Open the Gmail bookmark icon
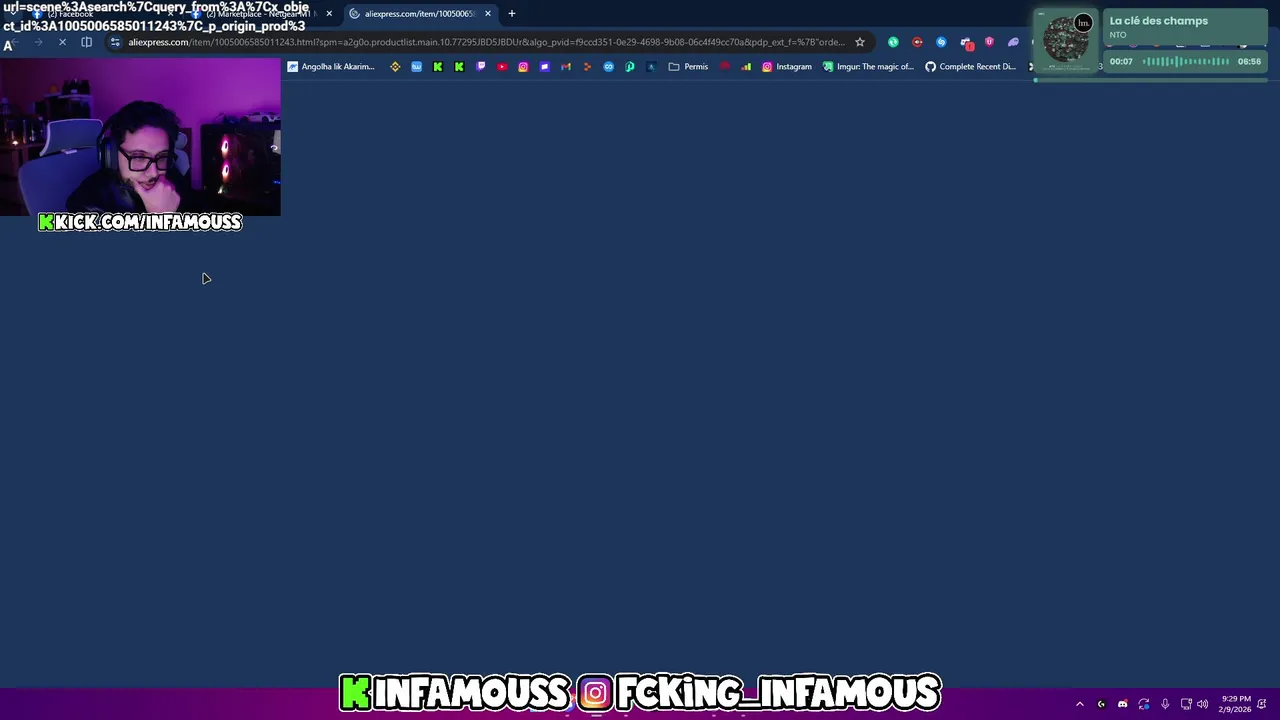 point(566,67)
